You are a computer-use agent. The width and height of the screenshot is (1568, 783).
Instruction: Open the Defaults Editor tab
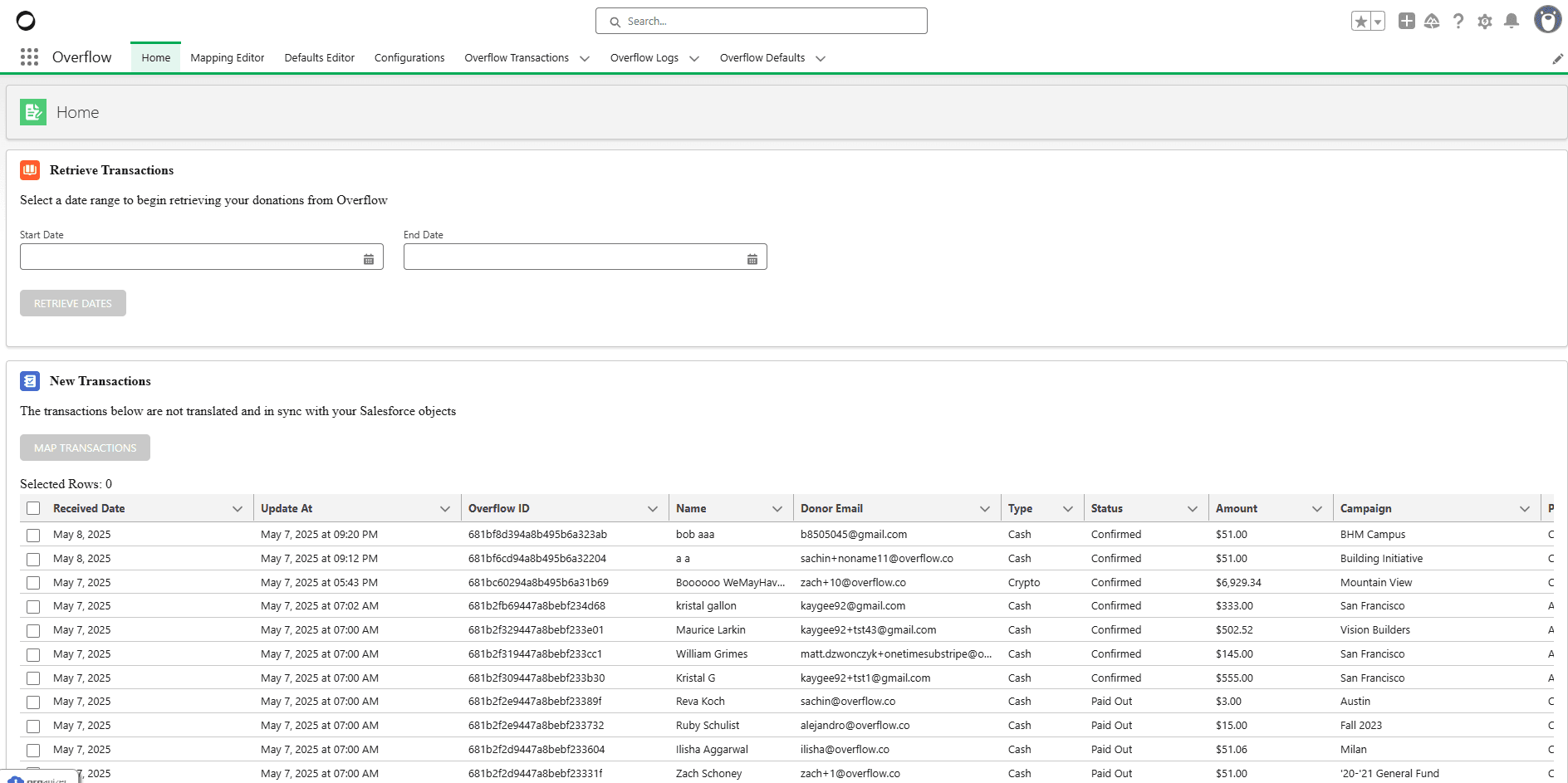pos(320,57)
